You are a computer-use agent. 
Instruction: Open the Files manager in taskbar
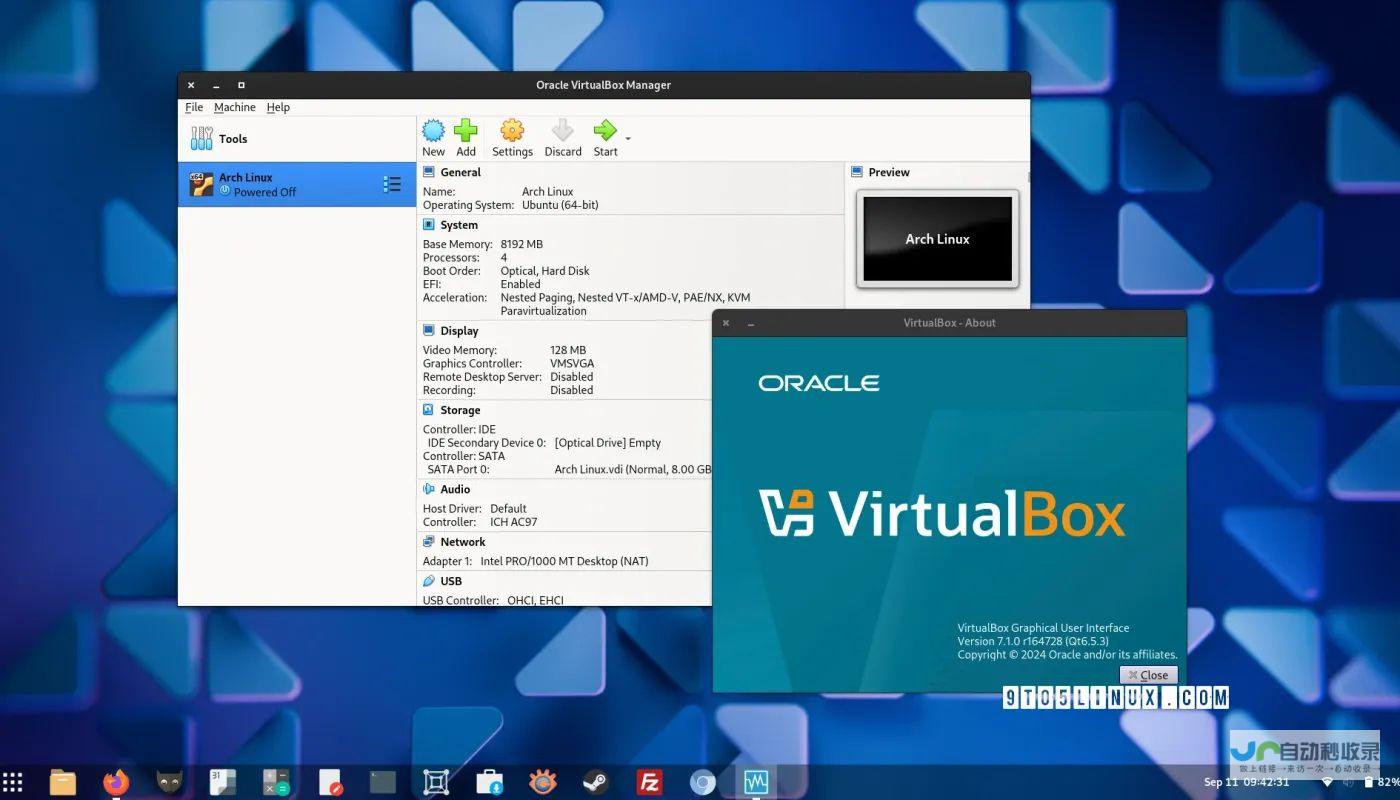click(62, 782)
